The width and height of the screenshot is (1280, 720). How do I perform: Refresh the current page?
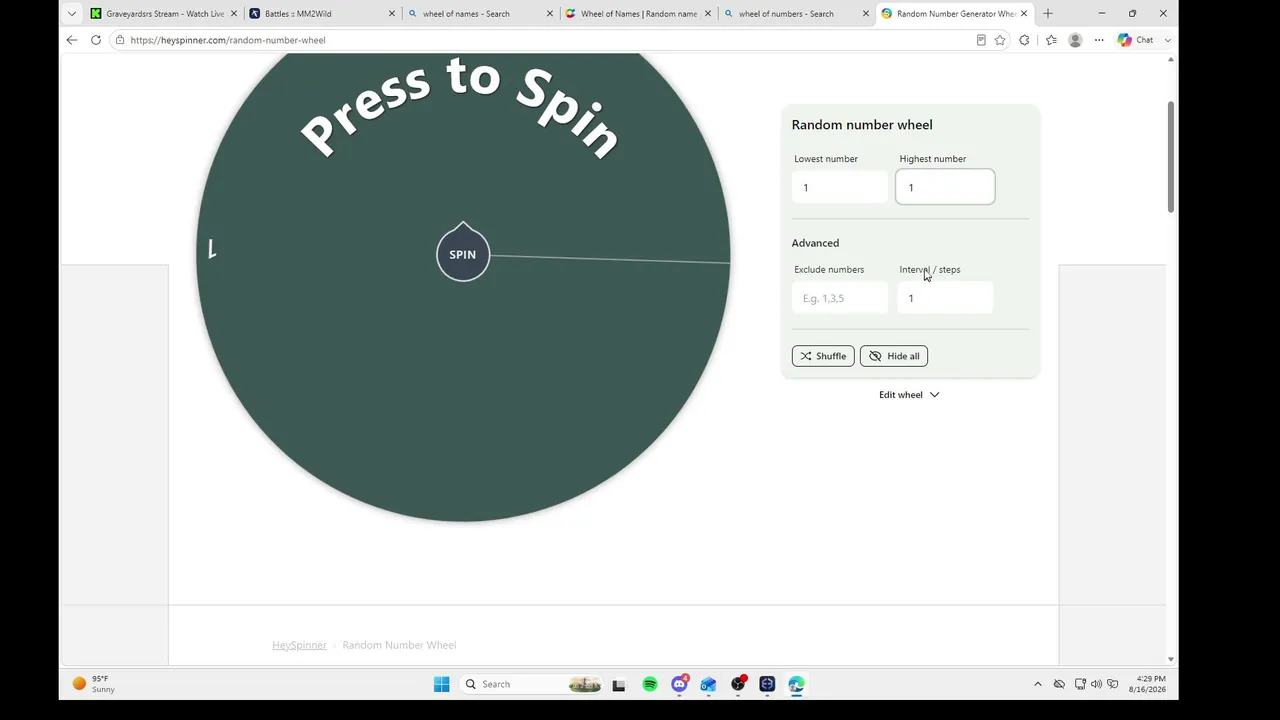click(x=96, y=40)
